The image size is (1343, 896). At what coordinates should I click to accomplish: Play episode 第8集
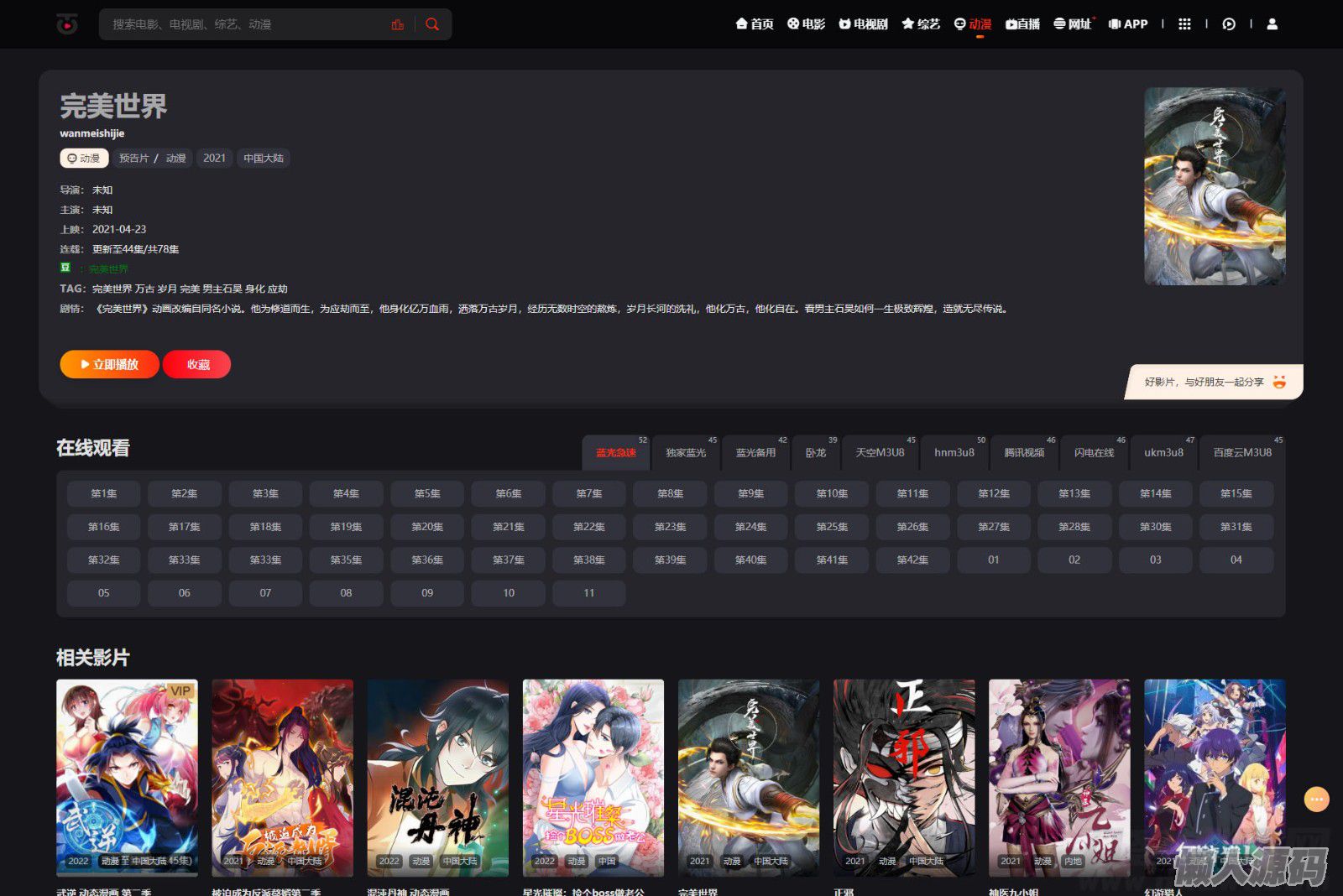click(671, 494)
